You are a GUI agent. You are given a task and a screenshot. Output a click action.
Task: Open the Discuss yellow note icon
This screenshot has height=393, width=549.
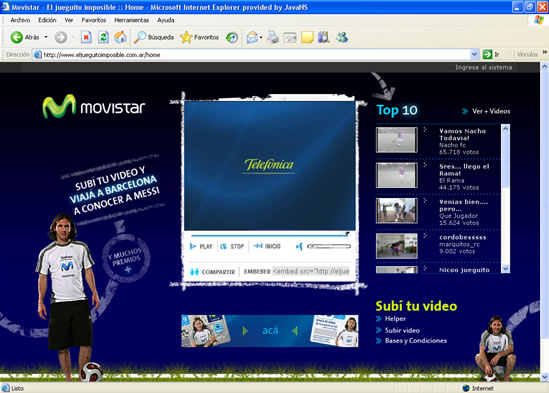[x=307, y=37]
